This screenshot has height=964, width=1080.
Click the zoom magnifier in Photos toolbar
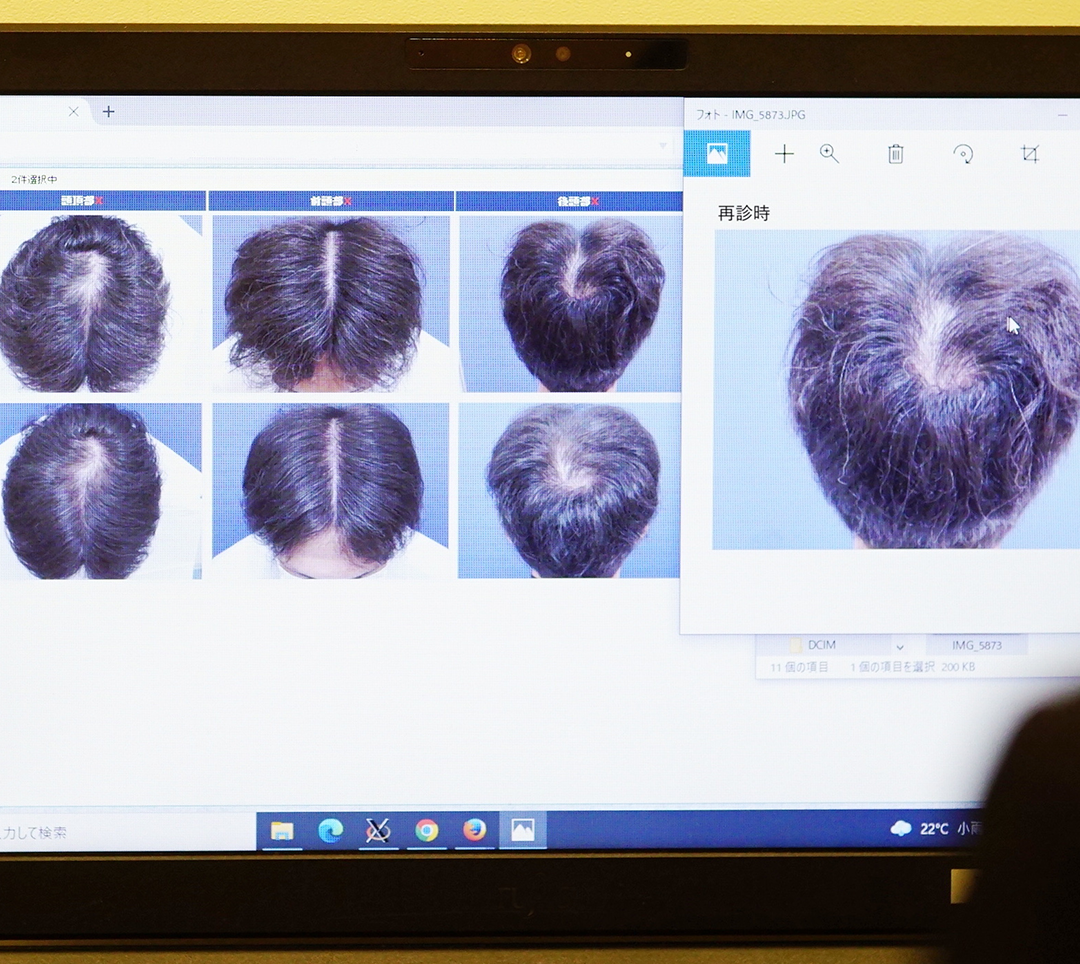point(829,154)
